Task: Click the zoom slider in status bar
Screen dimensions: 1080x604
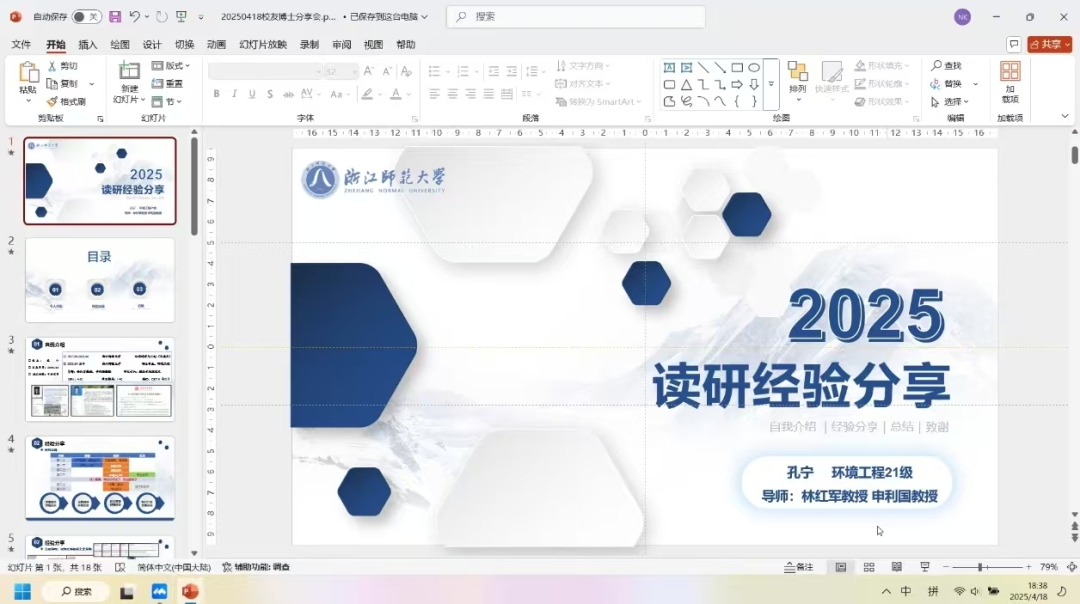Action: 986,567
